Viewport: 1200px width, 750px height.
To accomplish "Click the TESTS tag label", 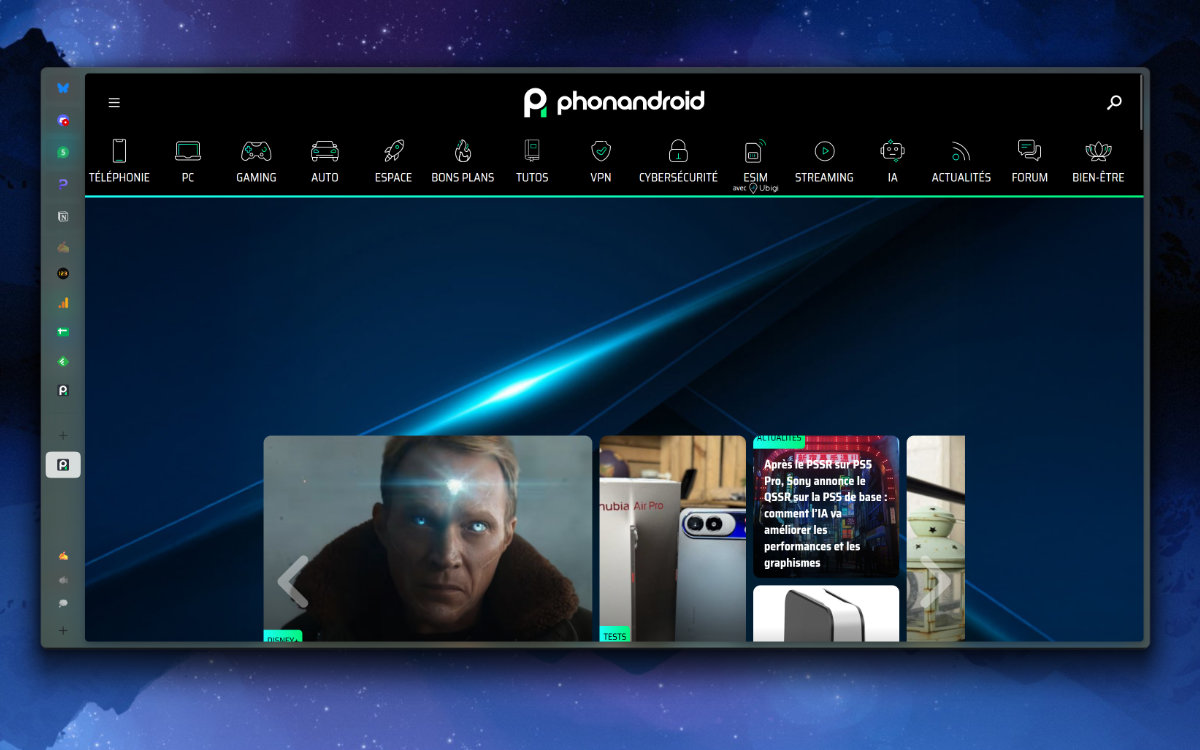I will click(615, 636).
